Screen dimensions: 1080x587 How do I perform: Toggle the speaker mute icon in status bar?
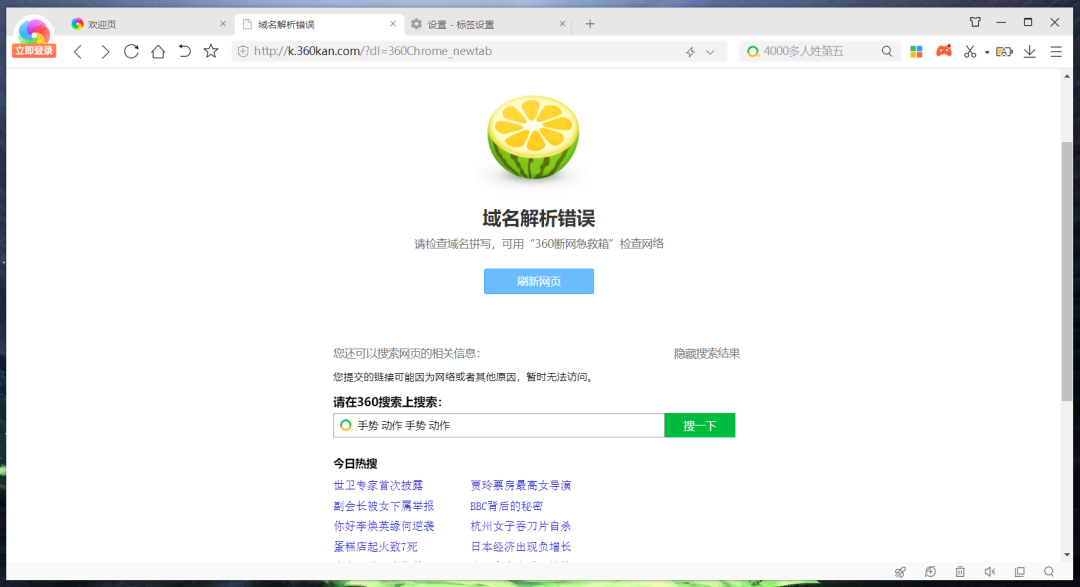[x=990, y=572]
